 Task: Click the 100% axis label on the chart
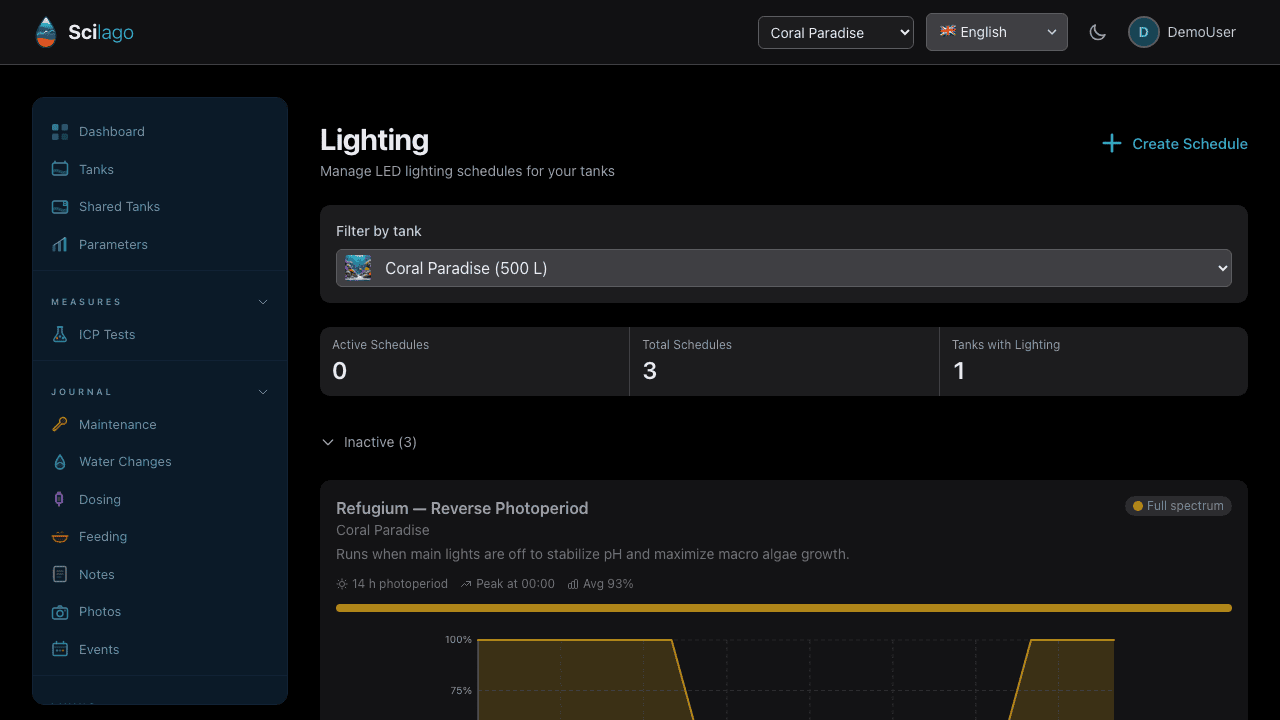click(458, 640)
